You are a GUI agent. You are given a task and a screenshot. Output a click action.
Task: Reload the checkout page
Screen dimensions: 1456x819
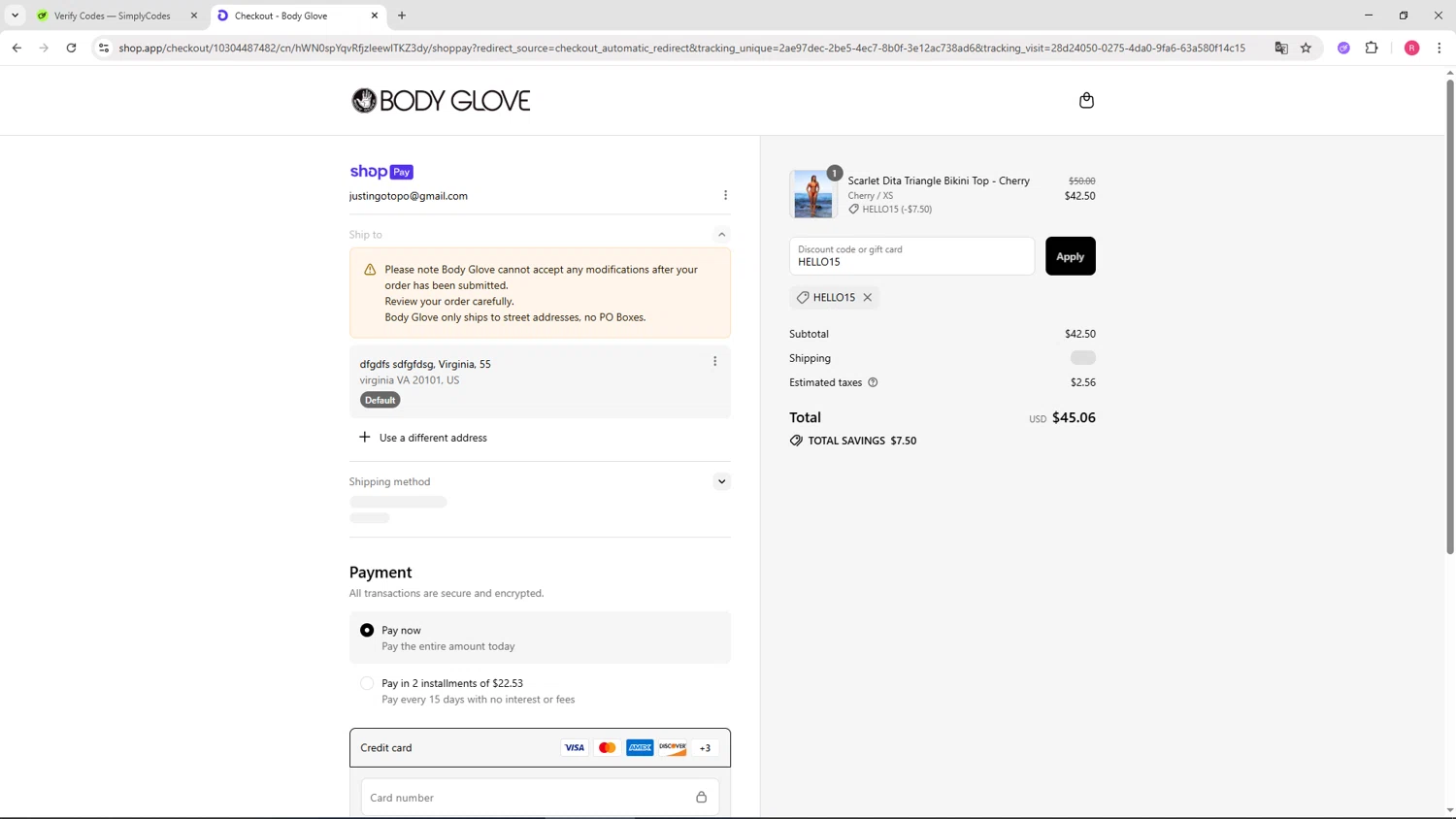click(71, 48)
